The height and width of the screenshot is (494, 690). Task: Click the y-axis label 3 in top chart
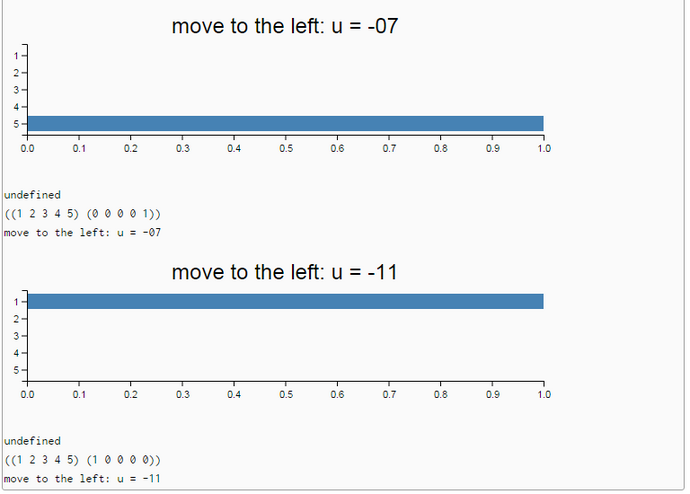coord(16,90)
